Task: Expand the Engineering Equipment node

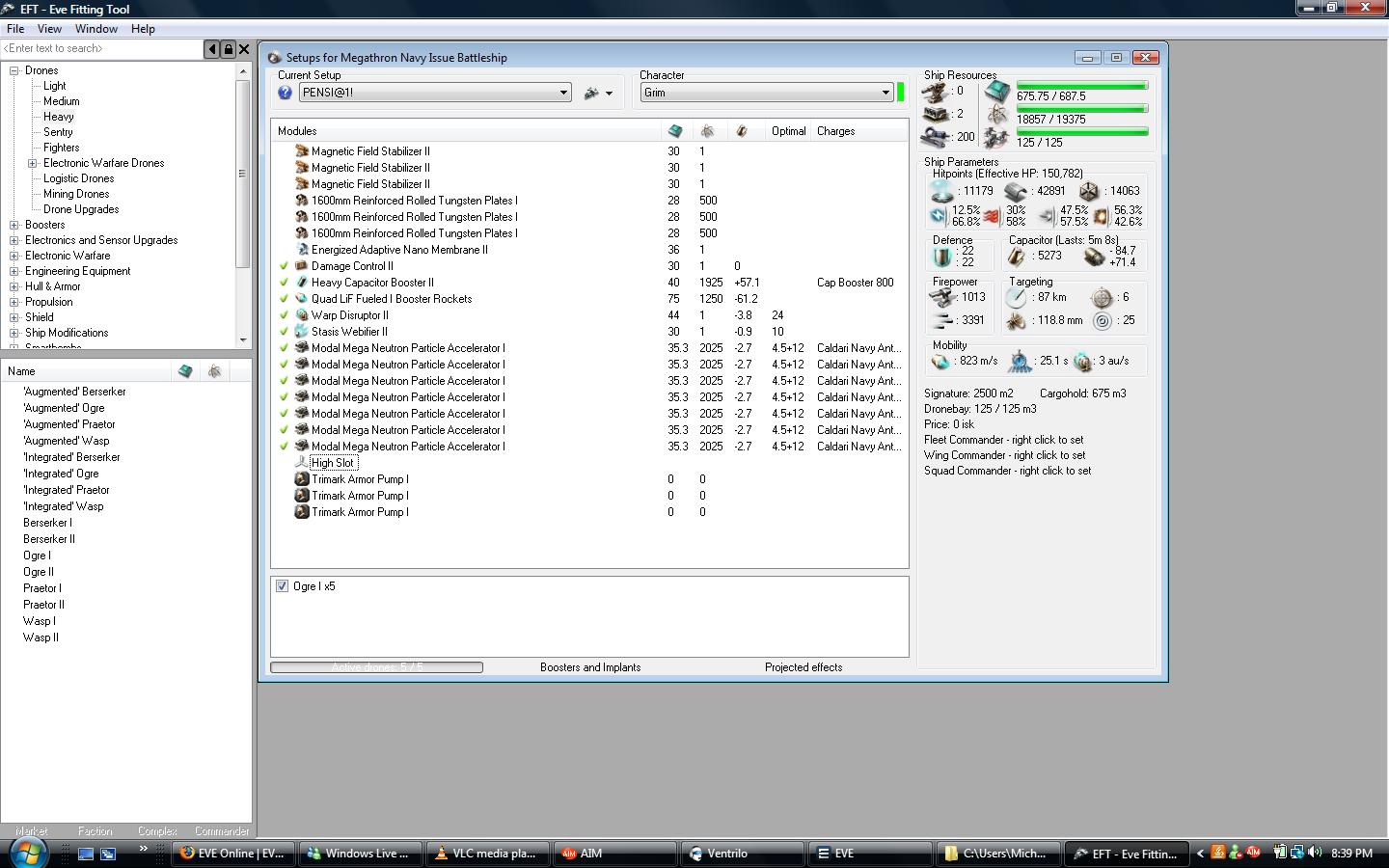Action: pyautogui.click(x=14, y=271)
